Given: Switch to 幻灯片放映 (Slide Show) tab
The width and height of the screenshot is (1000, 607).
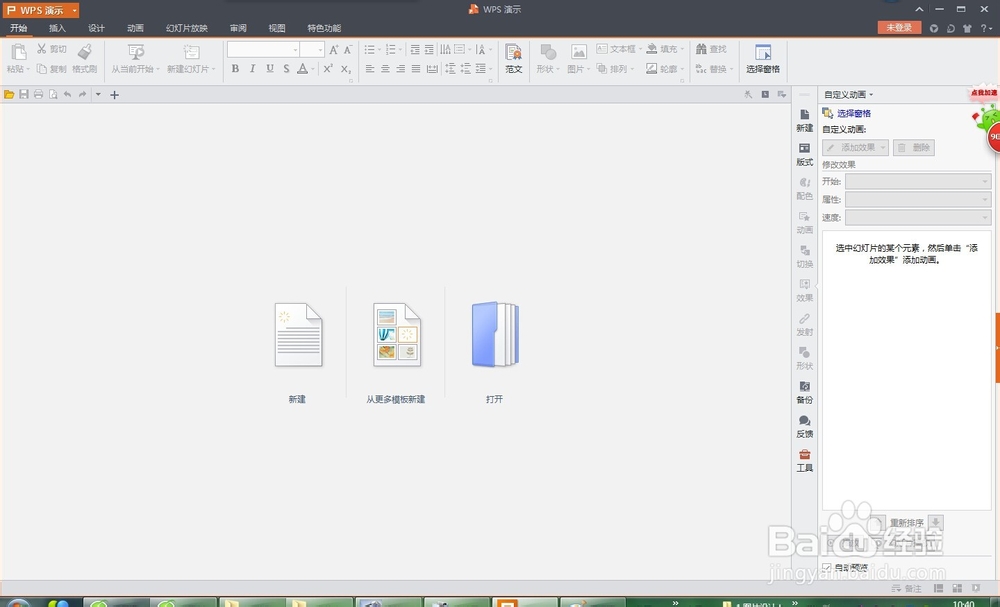Looking at the screenshot, I should pyautogui.click(x=187, y=28).
